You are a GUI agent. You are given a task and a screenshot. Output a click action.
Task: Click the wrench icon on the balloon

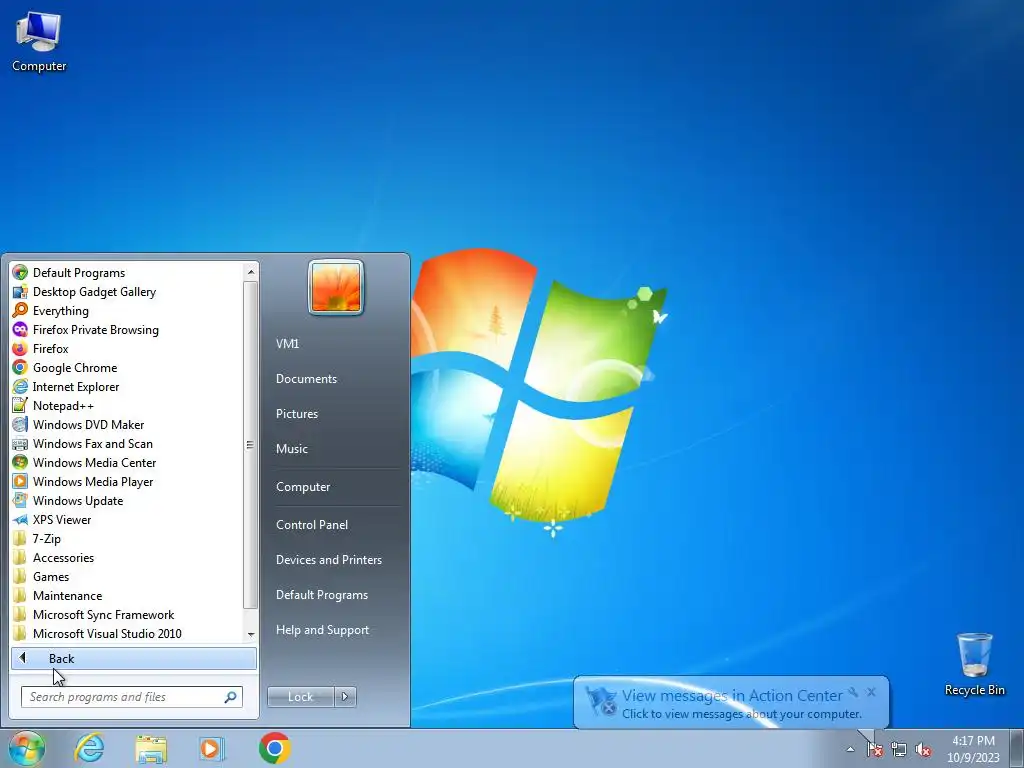pos(853,692)
